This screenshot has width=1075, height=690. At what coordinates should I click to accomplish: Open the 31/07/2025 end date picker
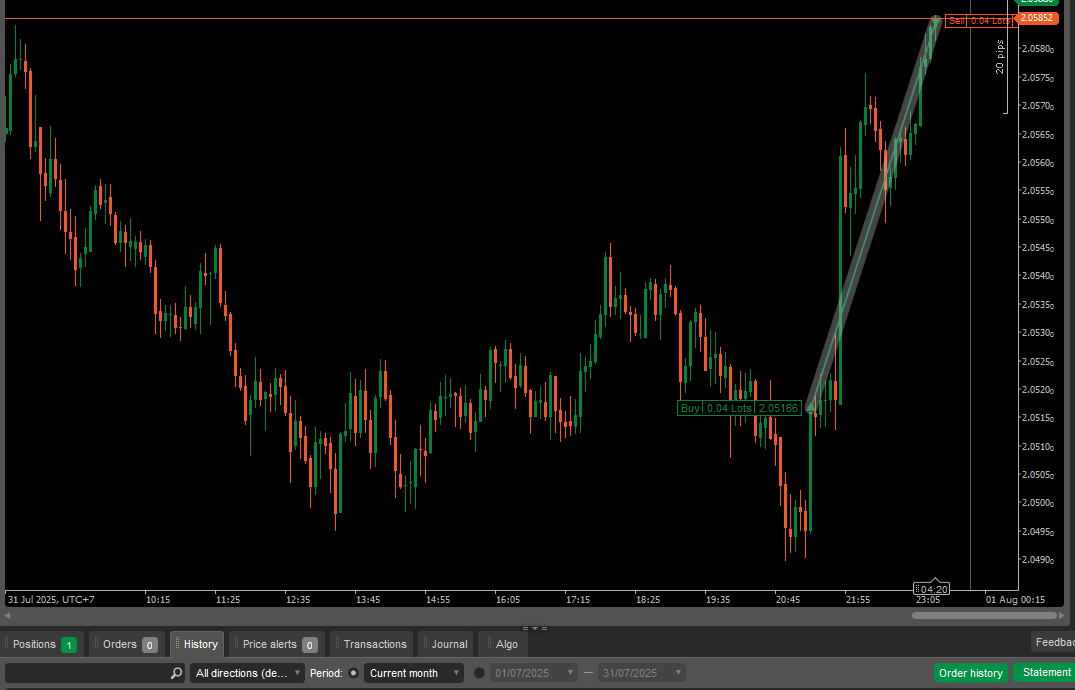[x=641, y=673]
